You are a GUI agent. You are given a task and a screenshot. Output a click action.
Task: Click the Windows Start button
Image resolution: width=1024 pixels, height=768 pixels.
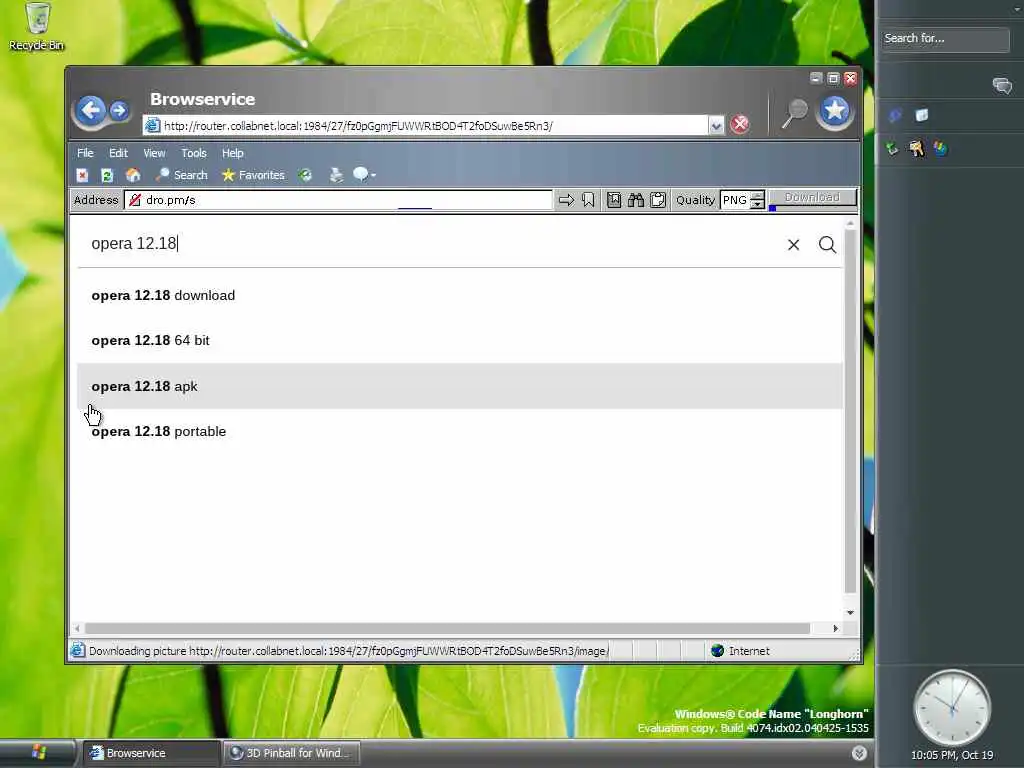[x=38, y=753]
